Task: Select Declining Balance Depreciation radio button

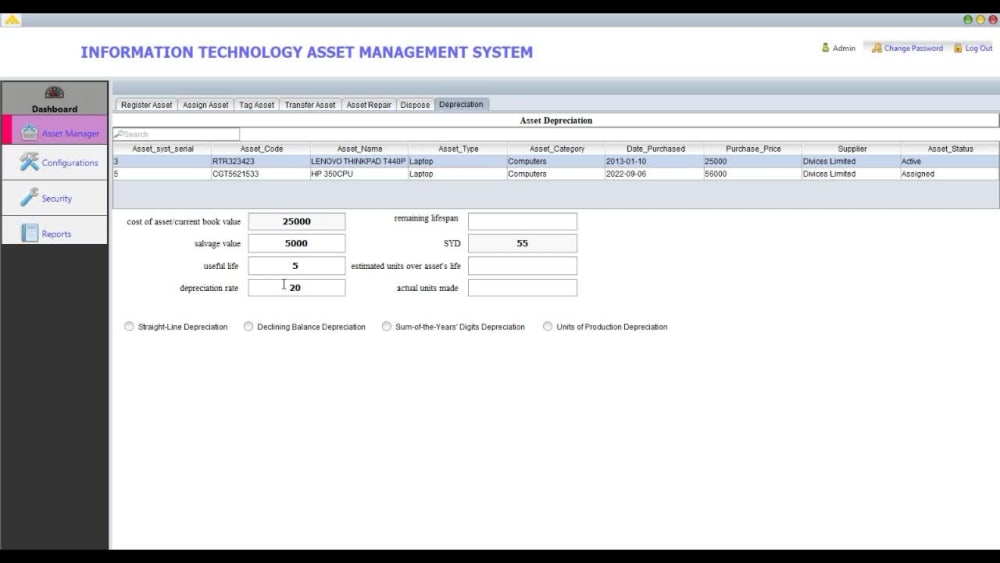Action: [x=248, y=326]
